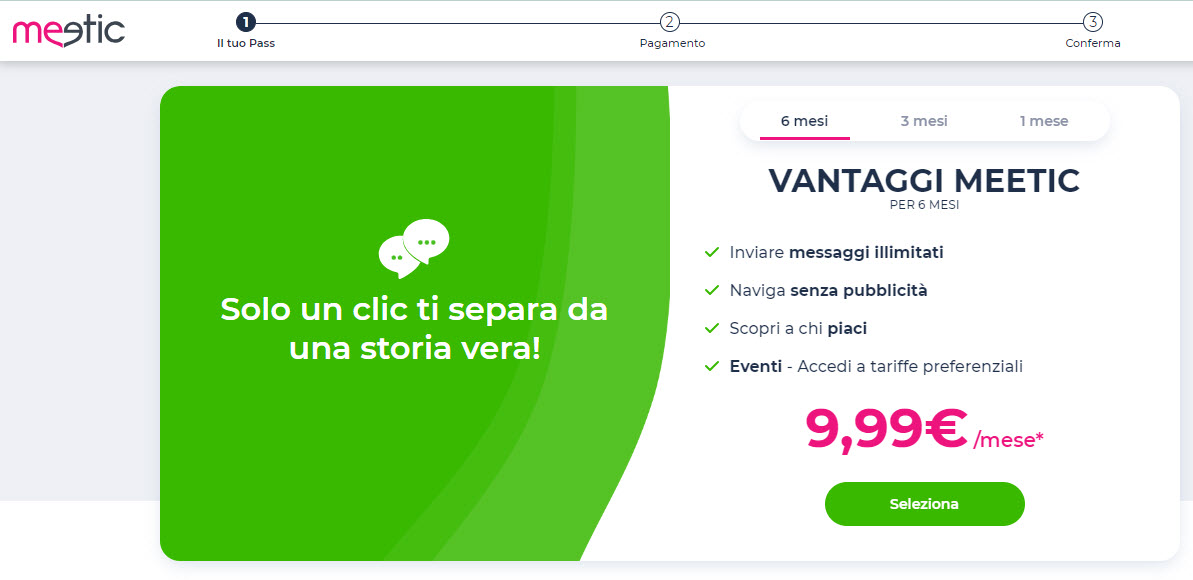The height and width of the screenshot is (580, 1193).
Task: Click the 9,99€ price text
Action: 886,429
